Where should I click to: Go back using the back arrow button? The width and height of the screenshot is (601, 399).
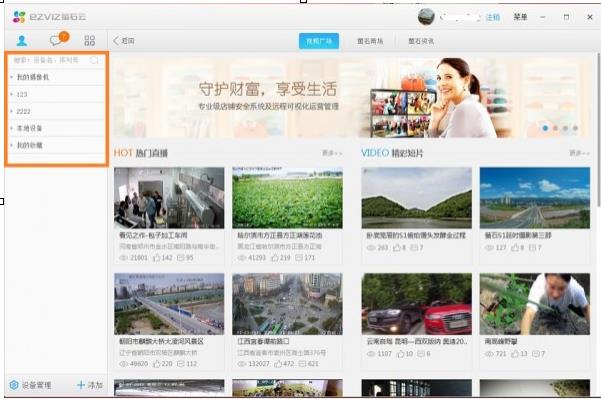coord(123,41)
